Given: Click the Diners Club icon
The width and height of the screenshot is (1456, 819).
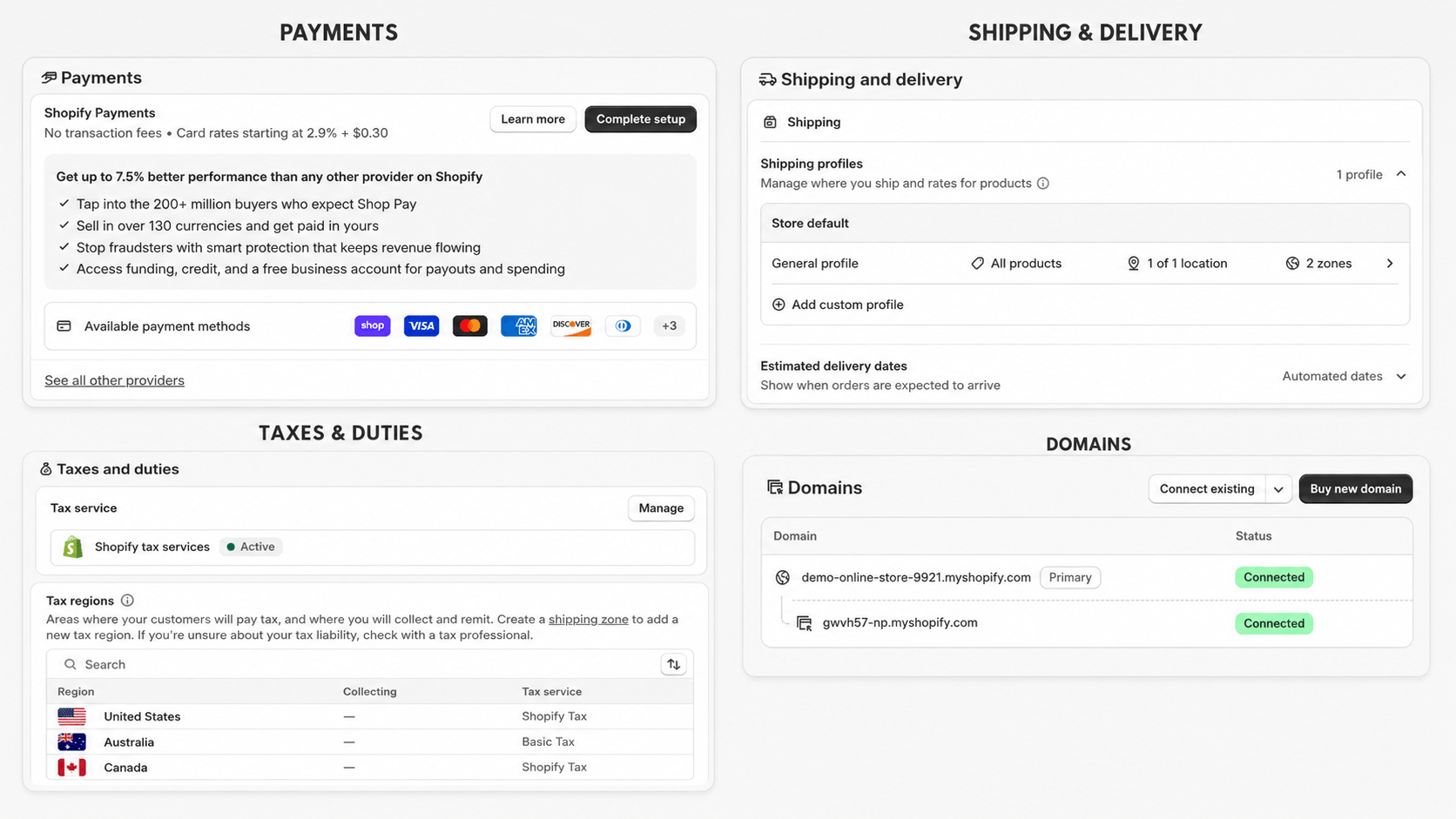Looking at the screenshot, I should (624, 326).
